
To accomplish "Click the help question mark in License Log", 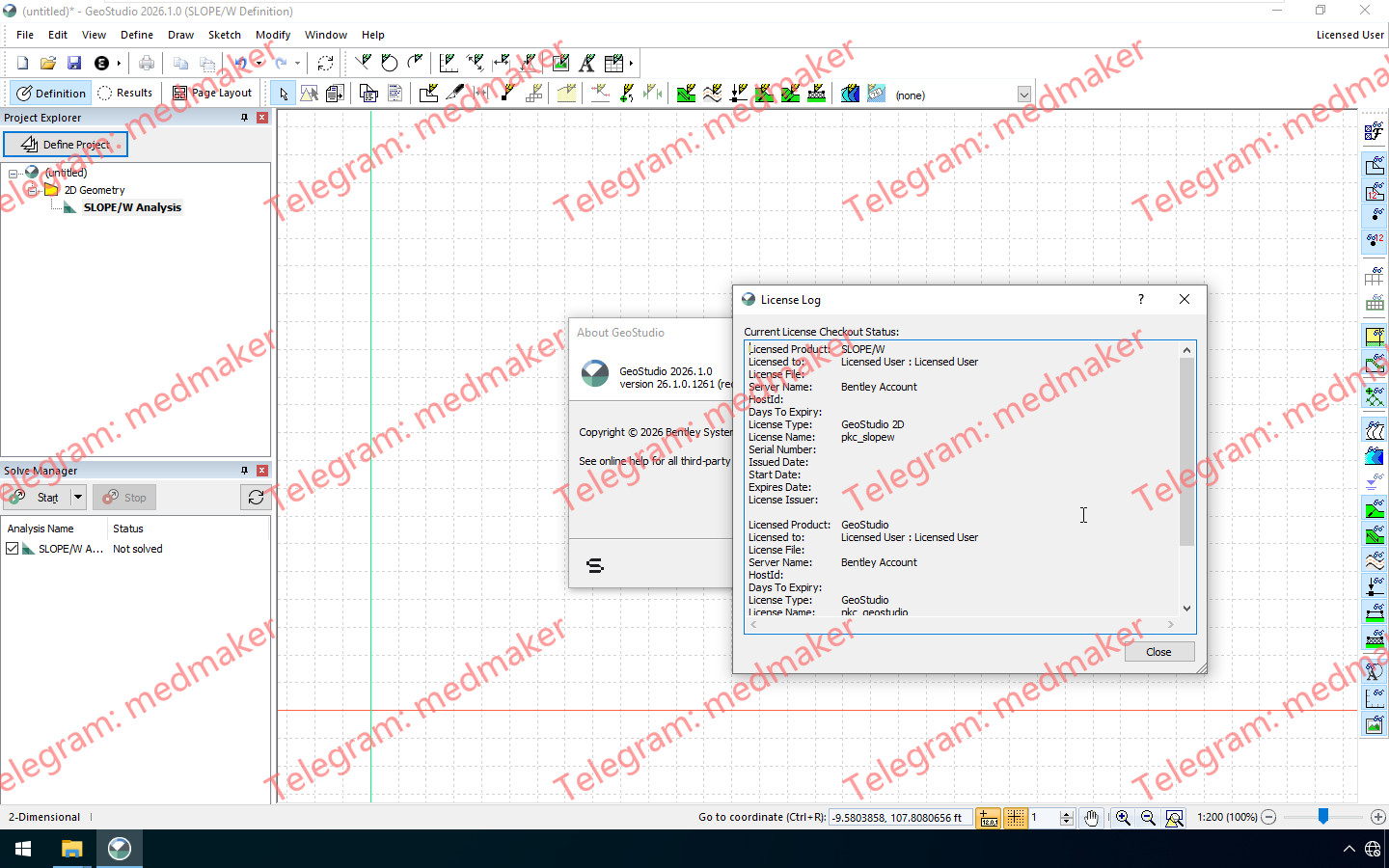I will pyautogui.click(x=1140, y=300).
